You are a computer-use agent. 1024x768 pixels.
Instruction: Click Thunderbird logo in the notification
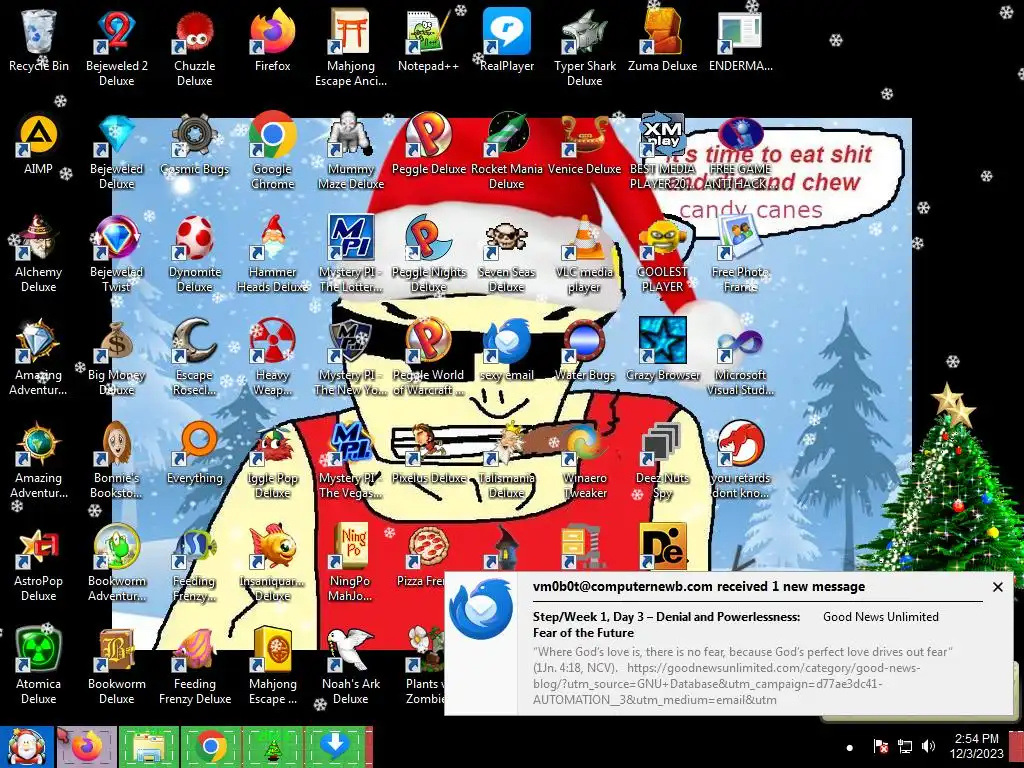coord(481,609)
